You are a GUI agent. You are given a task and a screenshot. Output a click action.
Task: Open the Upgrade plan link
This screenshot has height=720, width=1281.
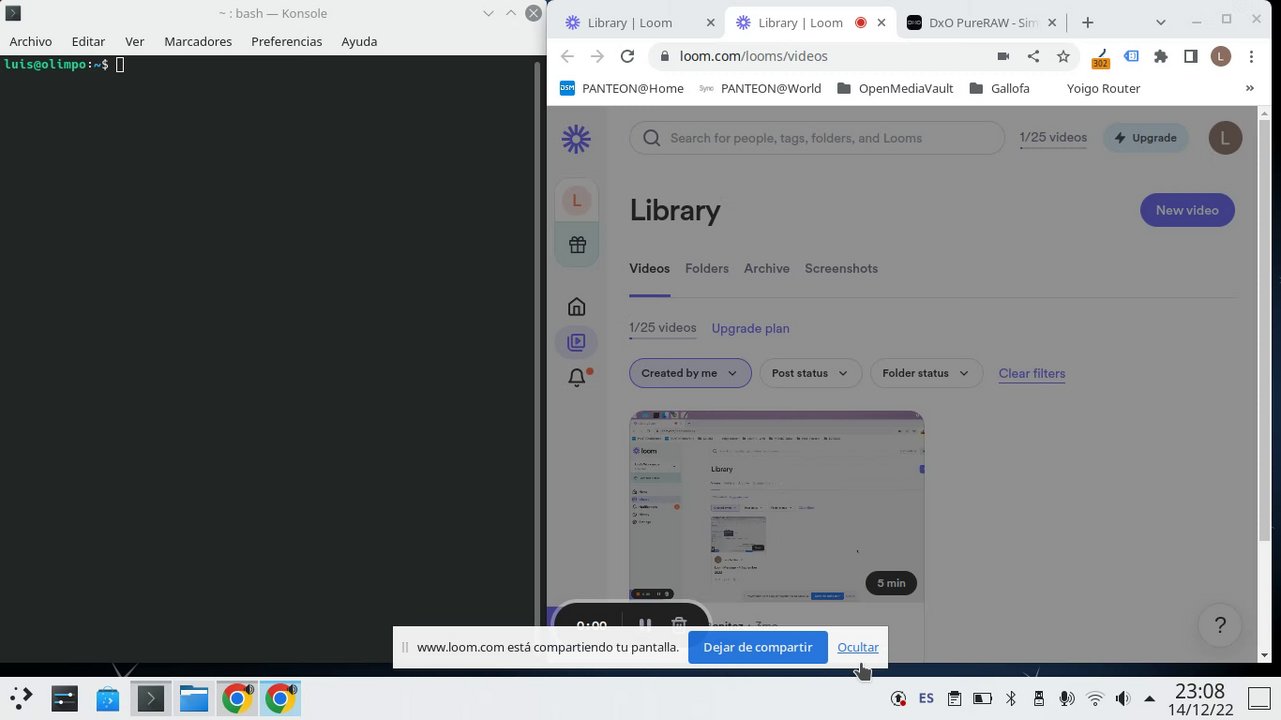click(x=750, y=328)
